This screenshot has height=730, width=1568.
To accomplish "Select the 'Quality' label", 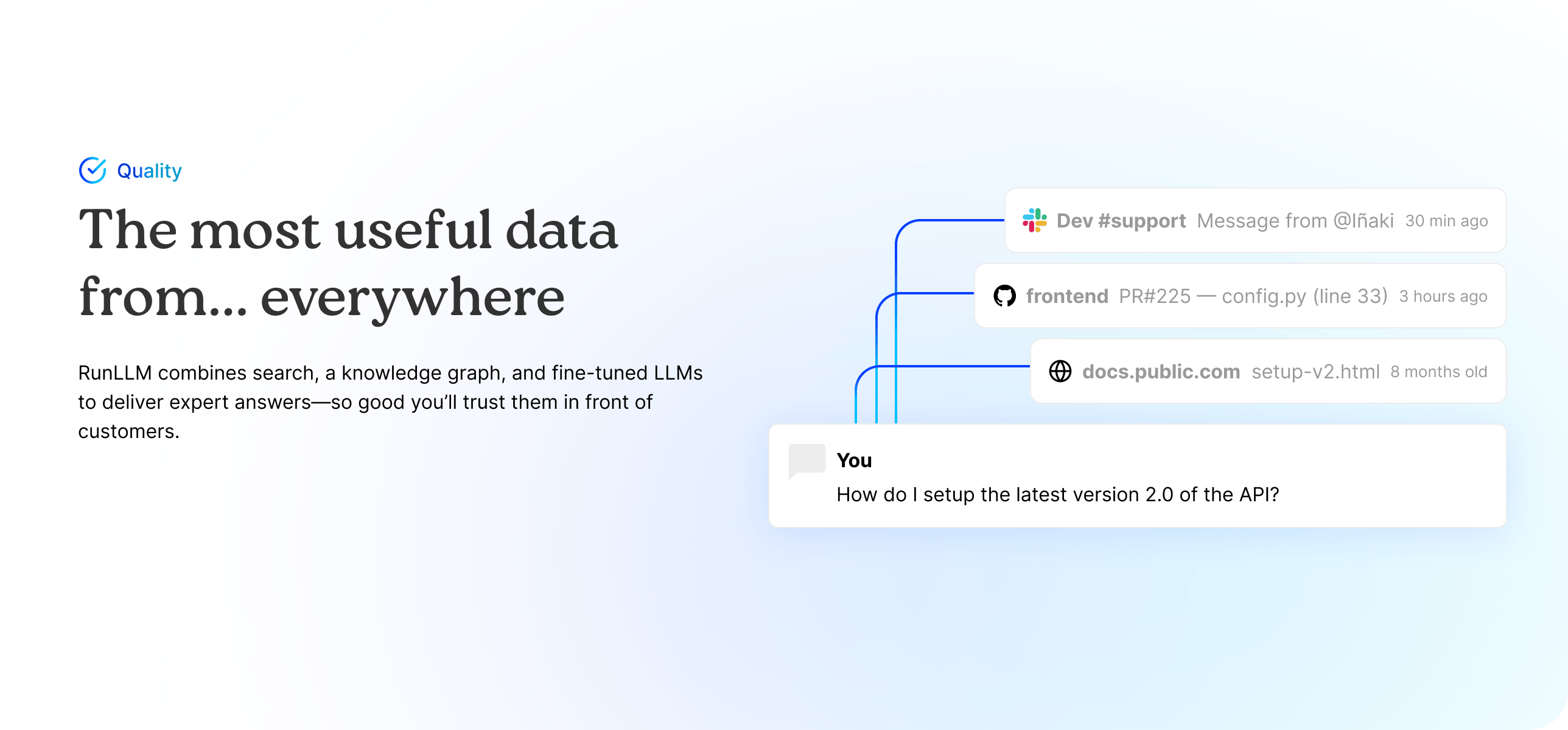I will [x=149, y=171].
